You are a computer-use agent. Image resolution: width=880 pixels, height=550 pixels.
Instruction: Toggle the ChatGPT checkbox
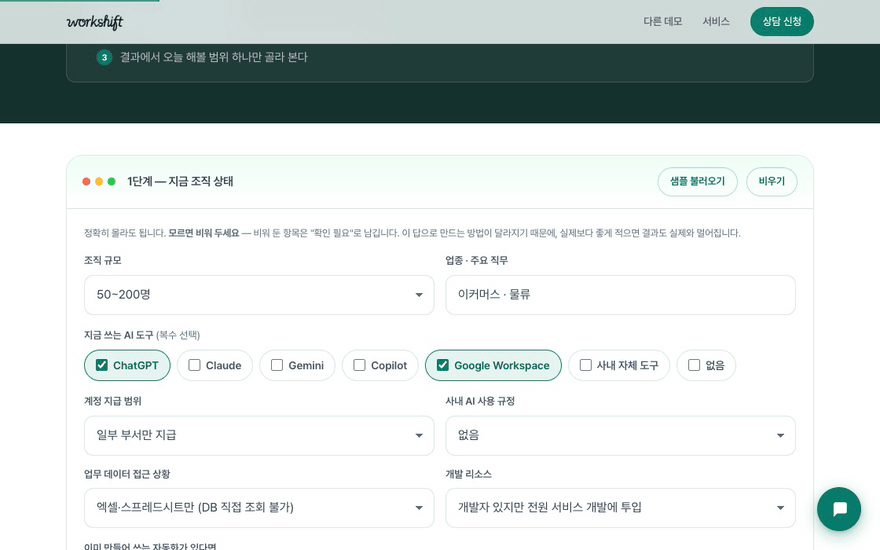pos(102,365)
